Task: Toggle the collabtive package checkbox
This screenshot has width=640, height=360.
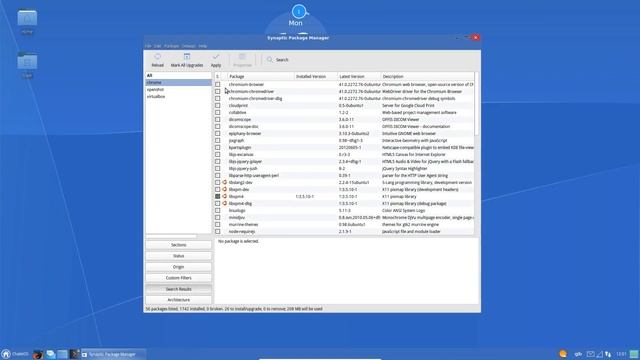Action: coord(218,112)
